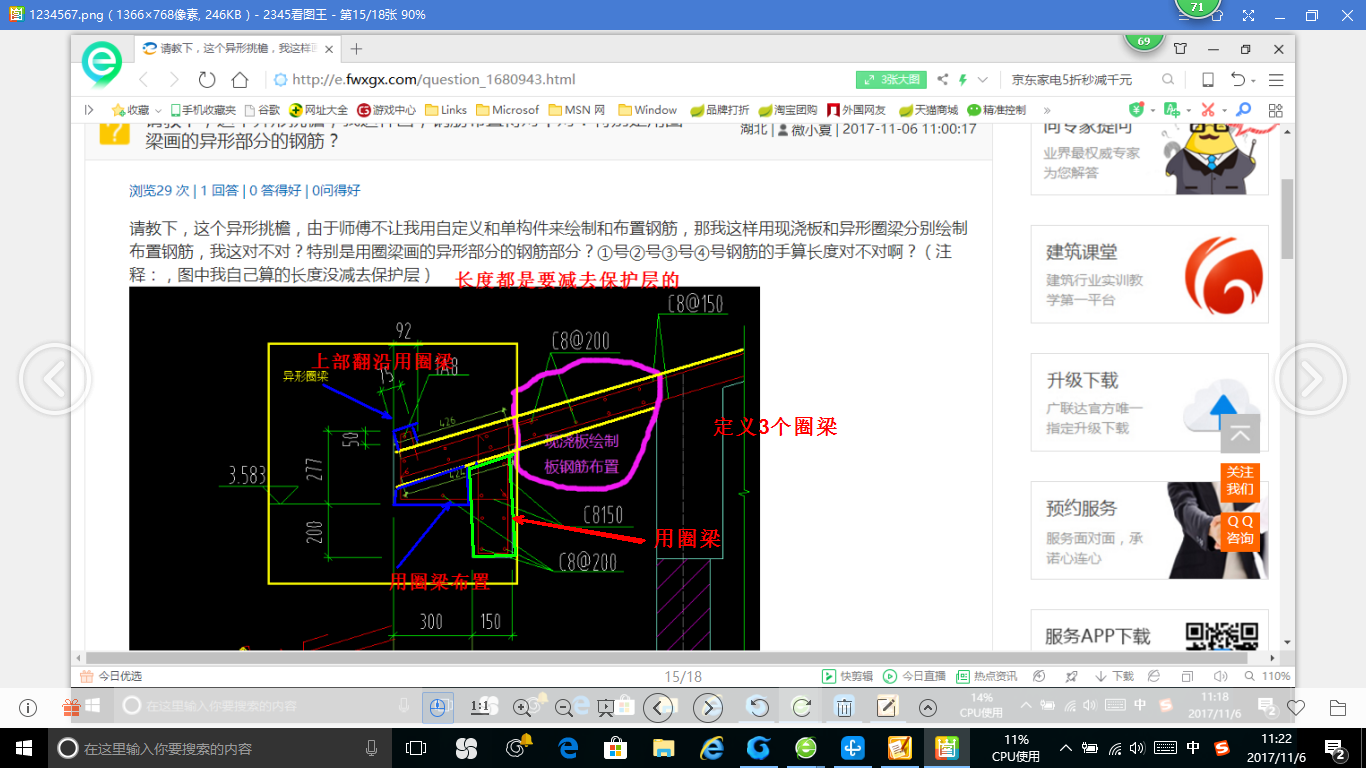Click home icon in pictured browser
The height and width of the screenshot is (768, 1366).
click(240, 79)
